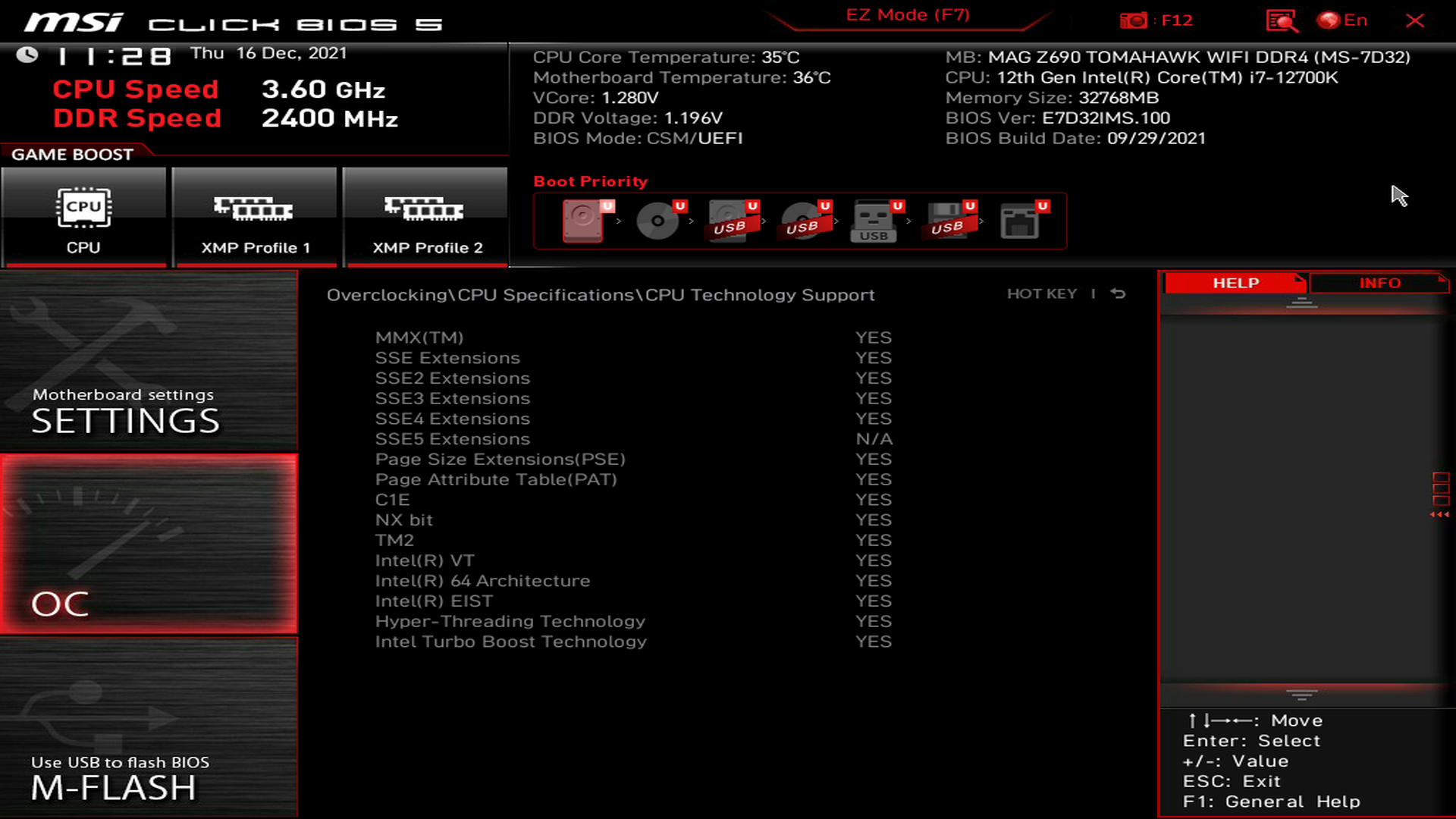Click the Intel Turbo Boost Technology row
The width and height of the screenshot is (1456, 819).
coord(633,642)
